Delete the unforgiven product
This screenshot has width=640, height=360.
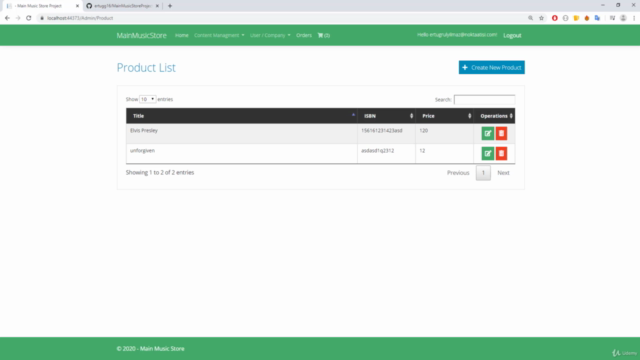pyautogui.click(x=501, y=153)
